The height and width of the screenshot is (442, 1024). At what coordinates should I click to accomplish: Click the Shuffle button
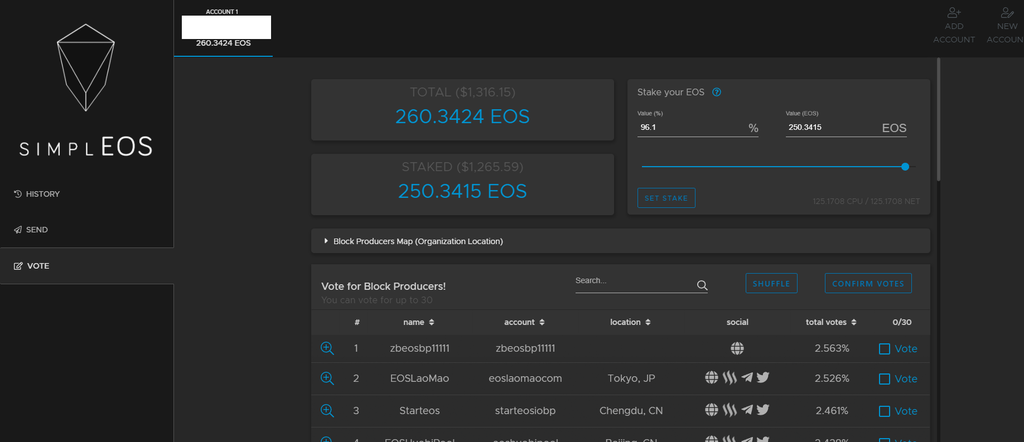point(771,283)
